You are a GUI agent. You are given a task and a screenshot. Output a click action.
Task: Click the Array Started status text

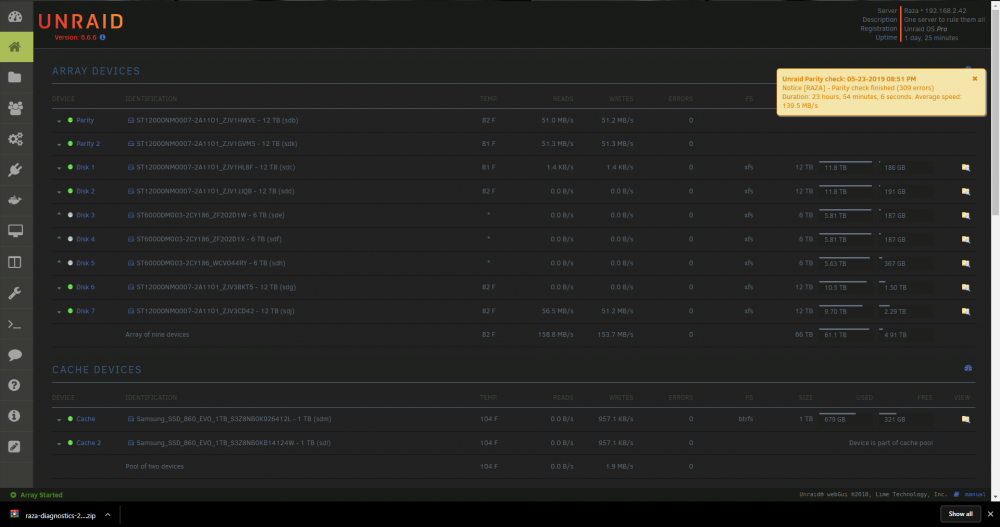41,495
